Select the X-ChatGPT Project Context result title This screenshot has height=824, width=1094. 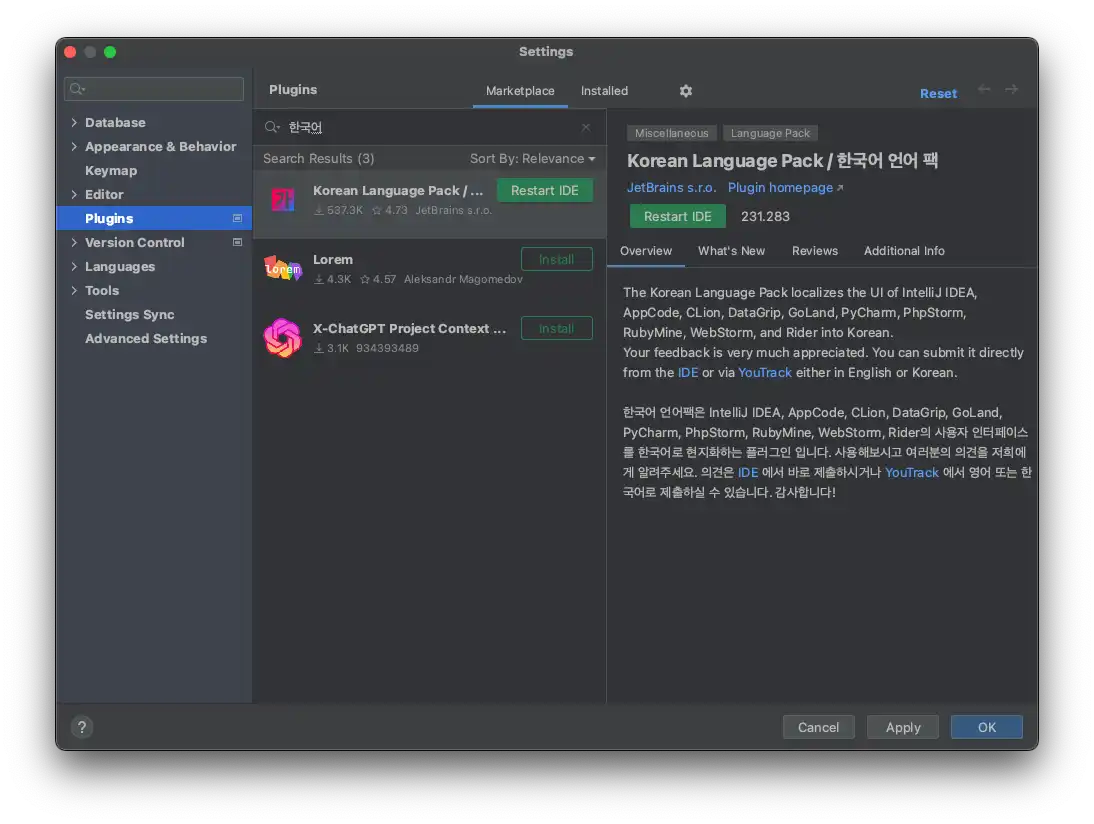(x=410, y=329)
